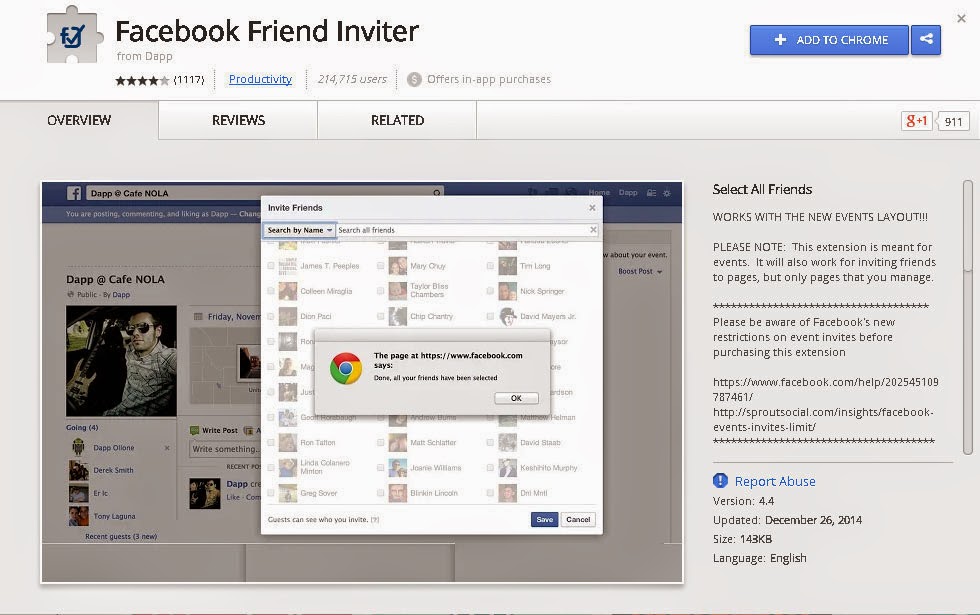Click the globe icon beside Public
The width and height of the screenshot is (980, 615).
pyautogui.click(x=71, y=294)
